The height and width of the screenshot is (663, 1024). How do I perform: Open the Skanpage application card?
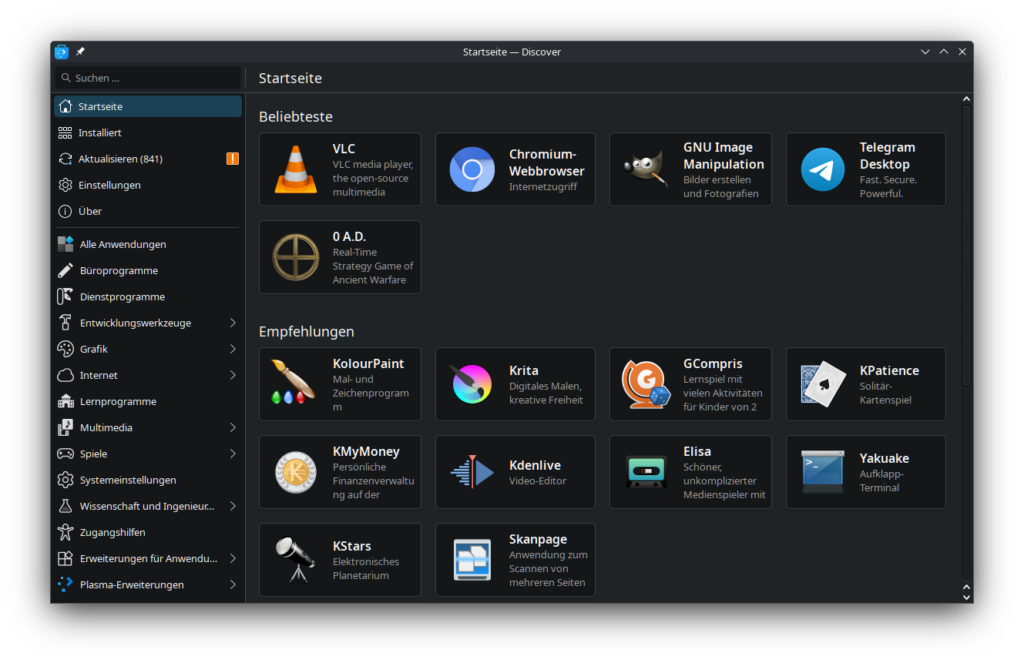(515, 559)
